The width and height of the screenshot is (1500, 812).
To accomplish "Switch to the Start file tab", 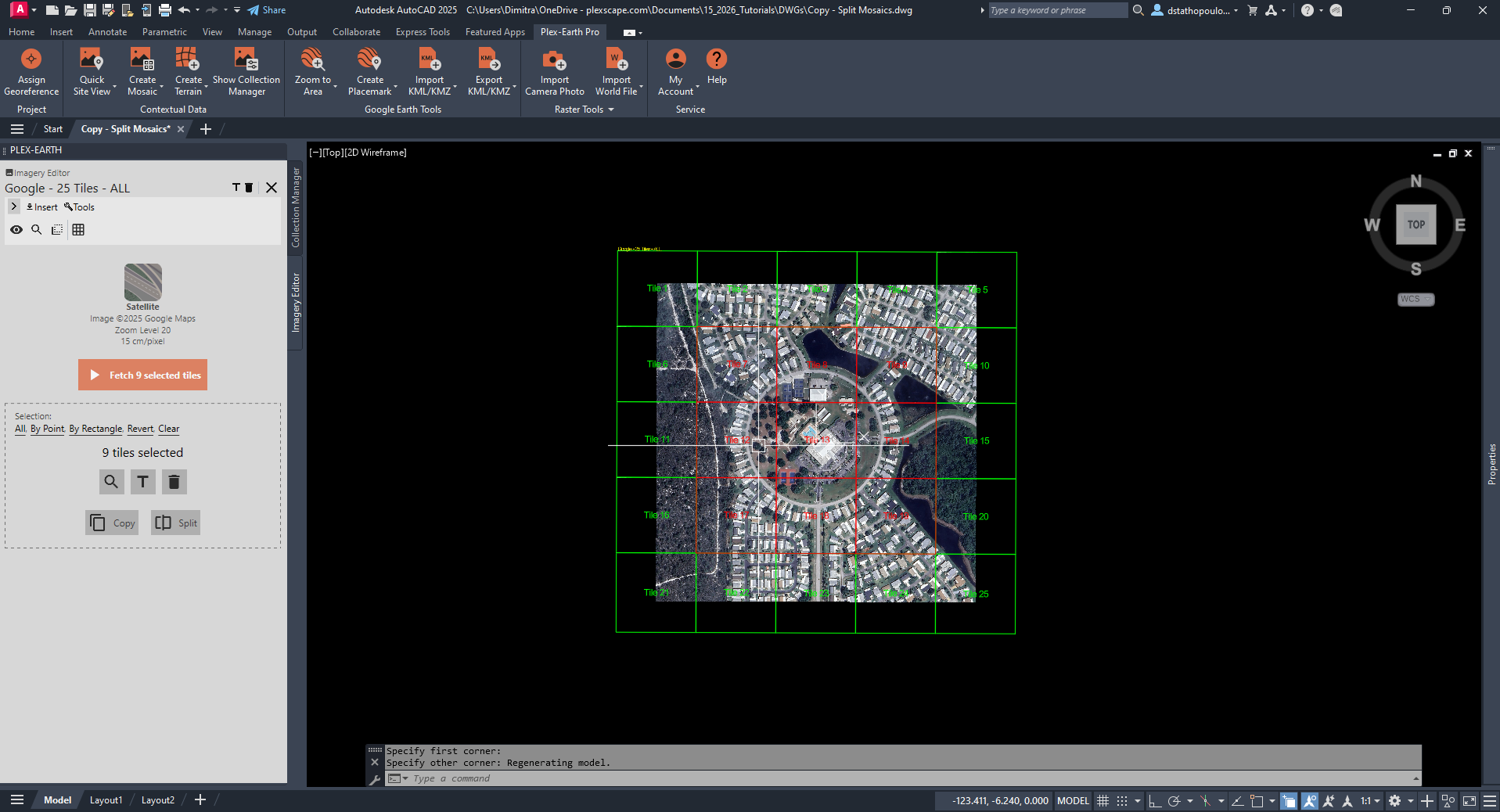I will (x=53, y=129).
